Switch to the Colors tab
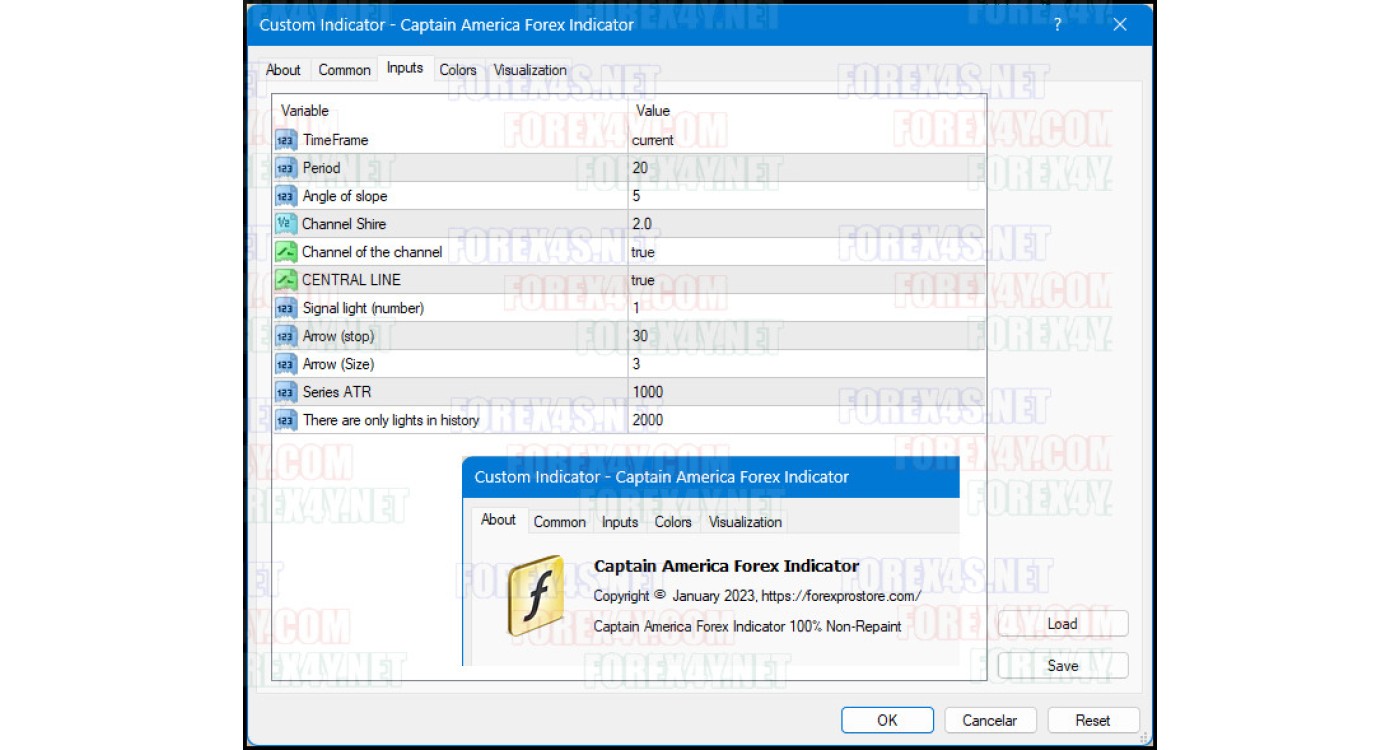 [x=458, y=70]
